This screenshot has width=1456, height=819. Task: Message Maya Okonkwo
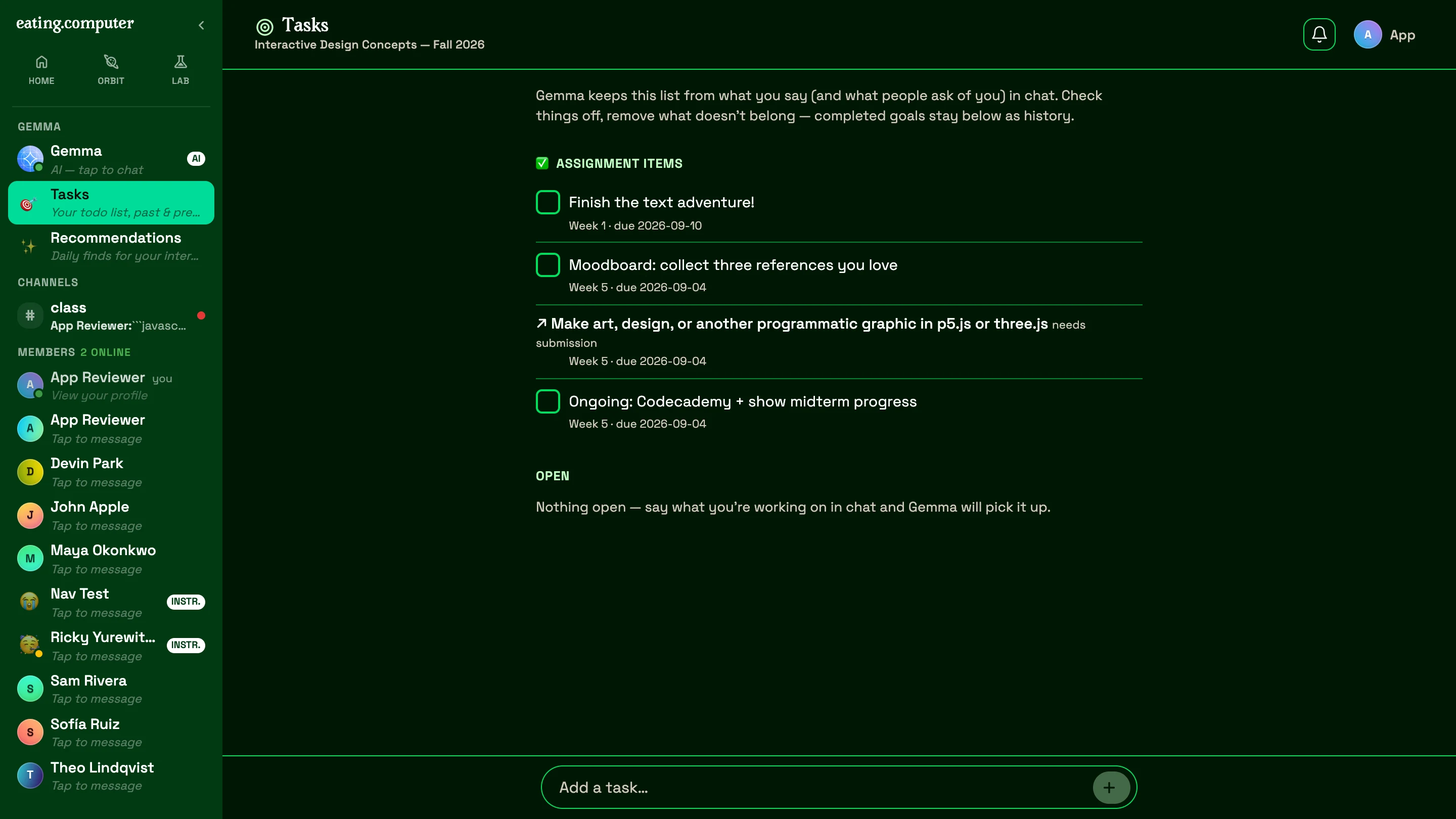pos(111,559)
